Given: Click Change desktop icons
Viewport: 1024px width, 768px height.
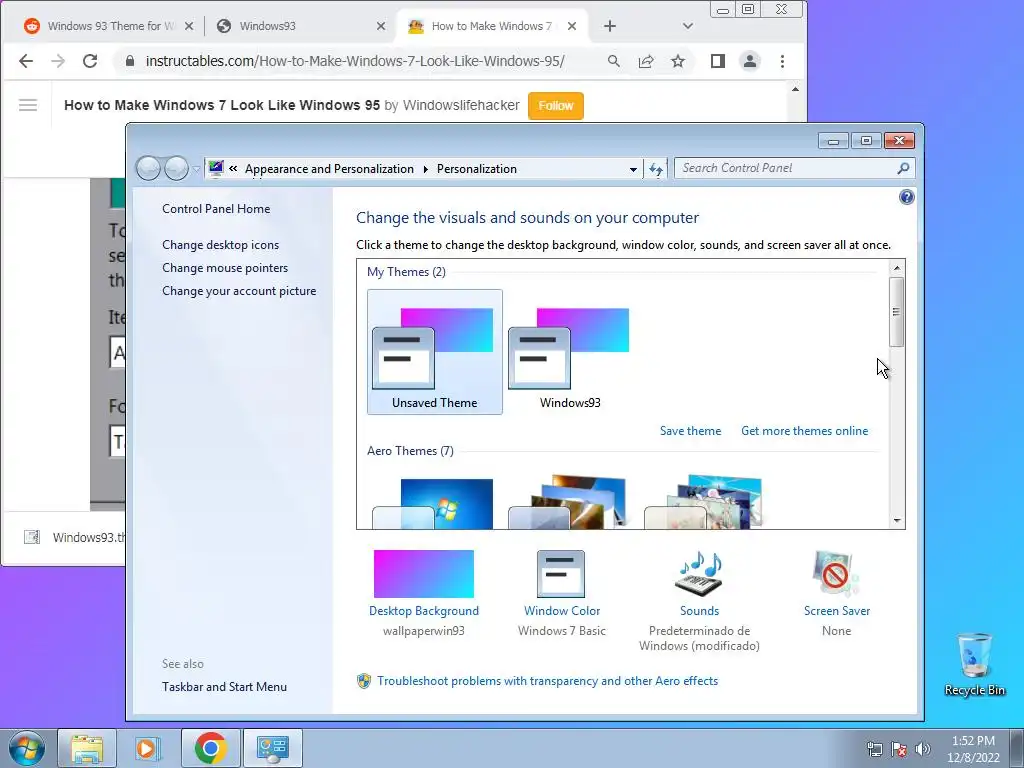Looking at the screenshot, I should coord(220,245).
